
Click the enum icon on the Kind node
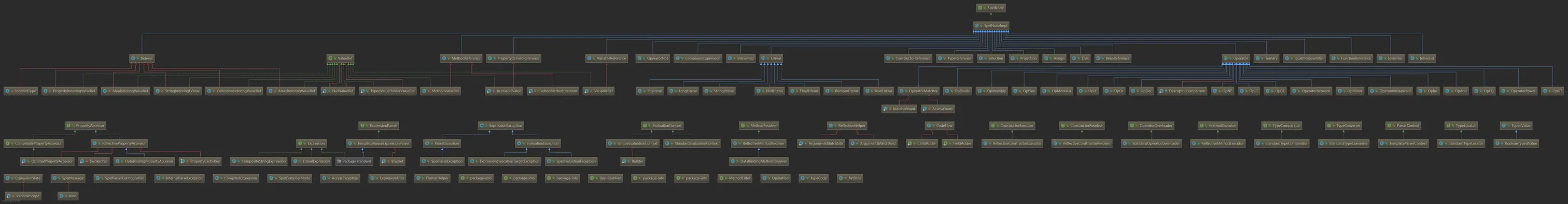tap(62, 196)
